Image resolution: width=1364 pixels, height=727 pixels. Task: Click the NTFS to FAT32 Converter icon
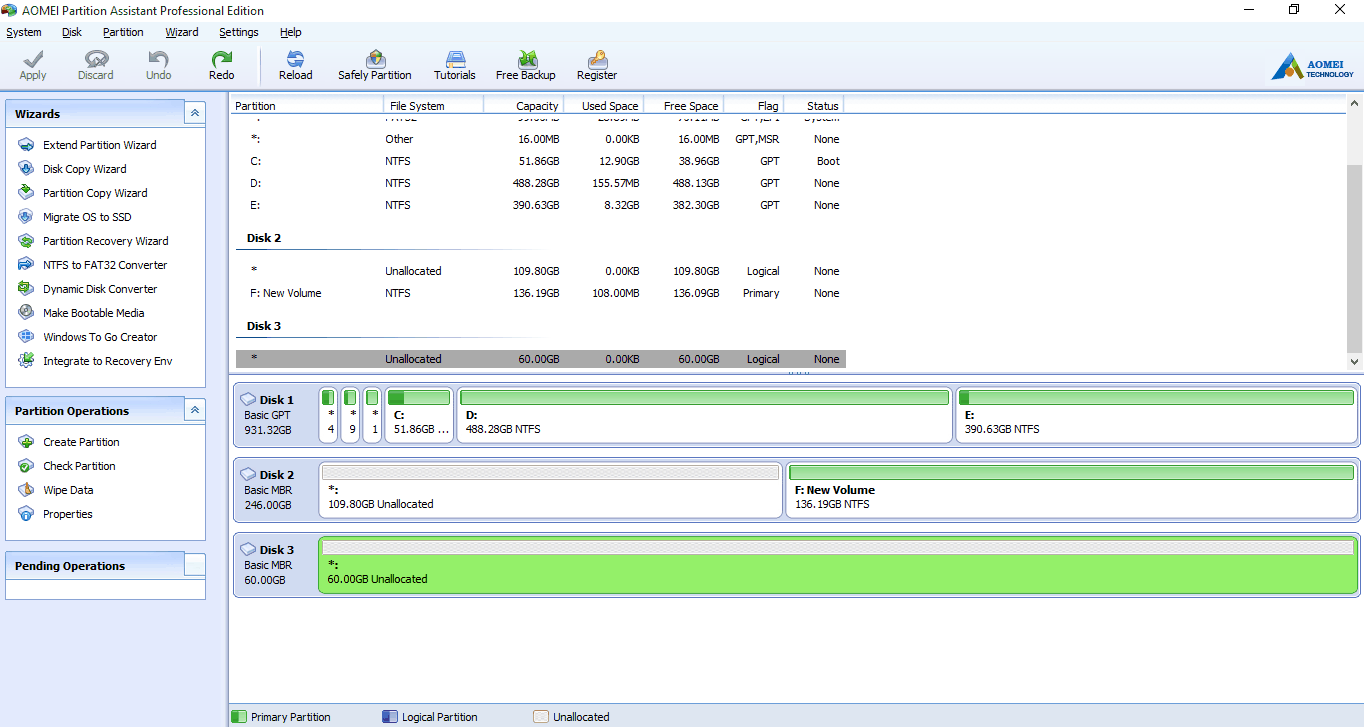pyautogui.click(x=26, y=265)
